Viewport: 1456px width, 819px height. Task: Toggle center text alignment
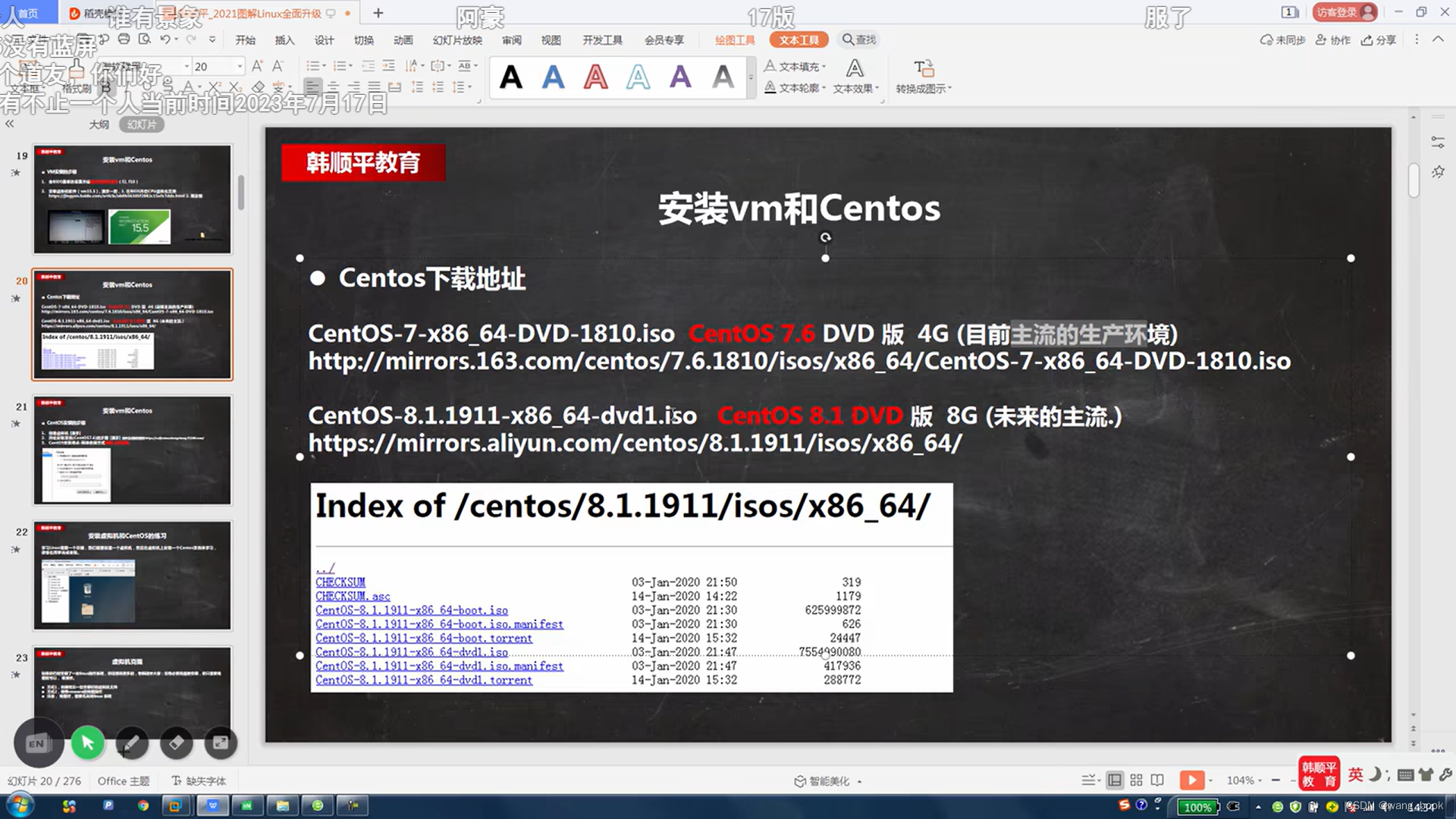[x=334, y=87]
